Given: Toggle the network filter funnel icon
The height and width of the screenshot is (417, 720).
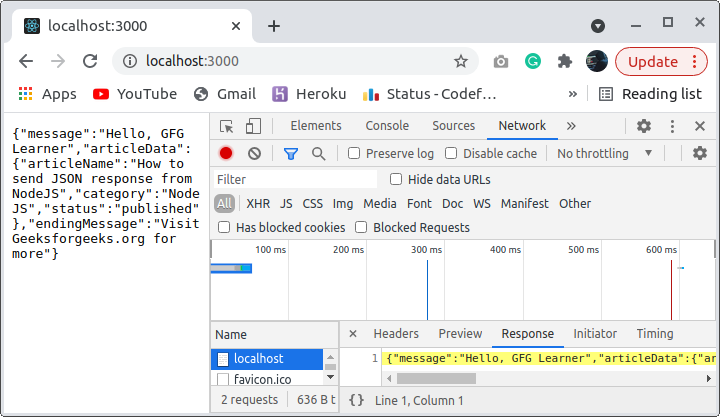Looking at the screenshot, I should tap(291, 154).
